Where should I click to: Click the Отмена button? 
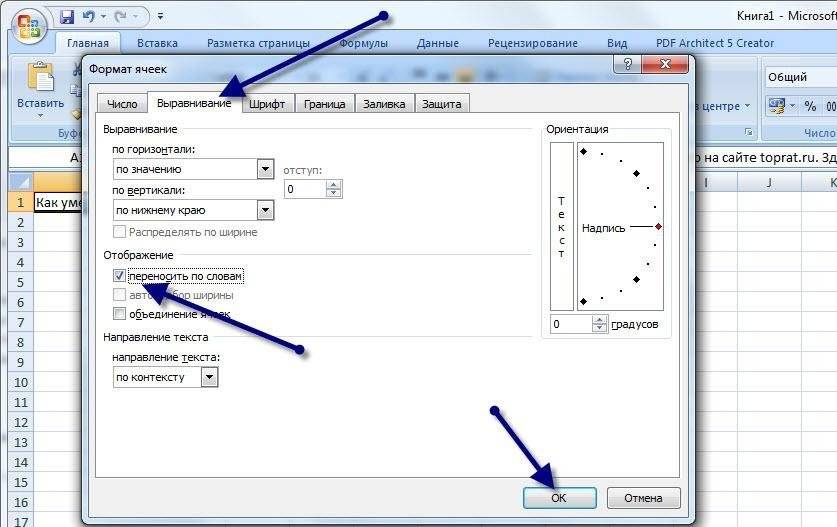coord(643,498)
